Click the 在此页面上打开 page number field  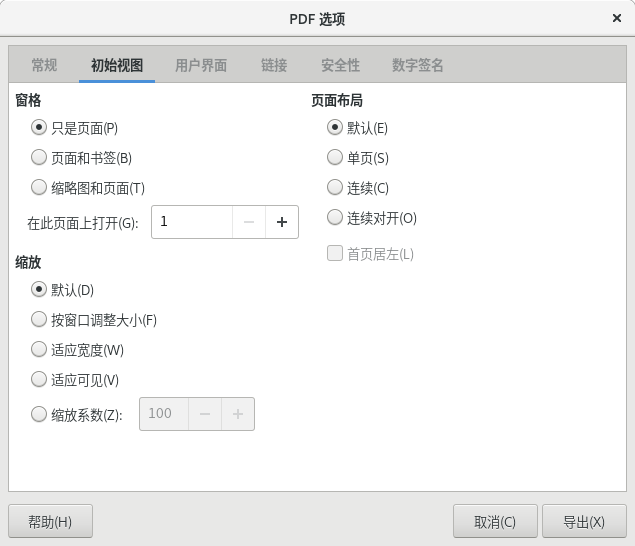tap(192, 222)
